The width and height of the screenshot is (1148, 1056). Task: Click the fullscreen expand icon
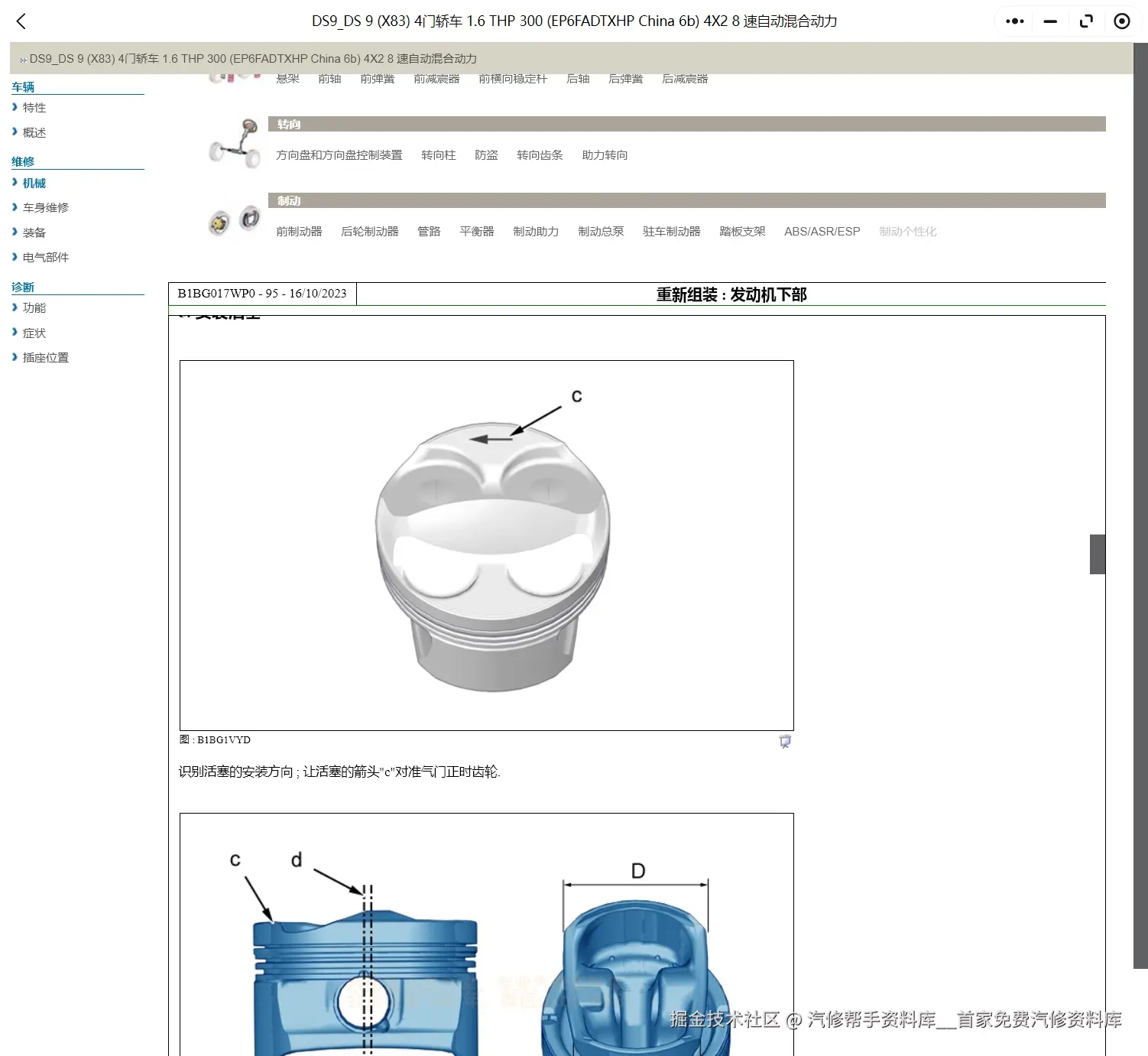pos(1085,21)
